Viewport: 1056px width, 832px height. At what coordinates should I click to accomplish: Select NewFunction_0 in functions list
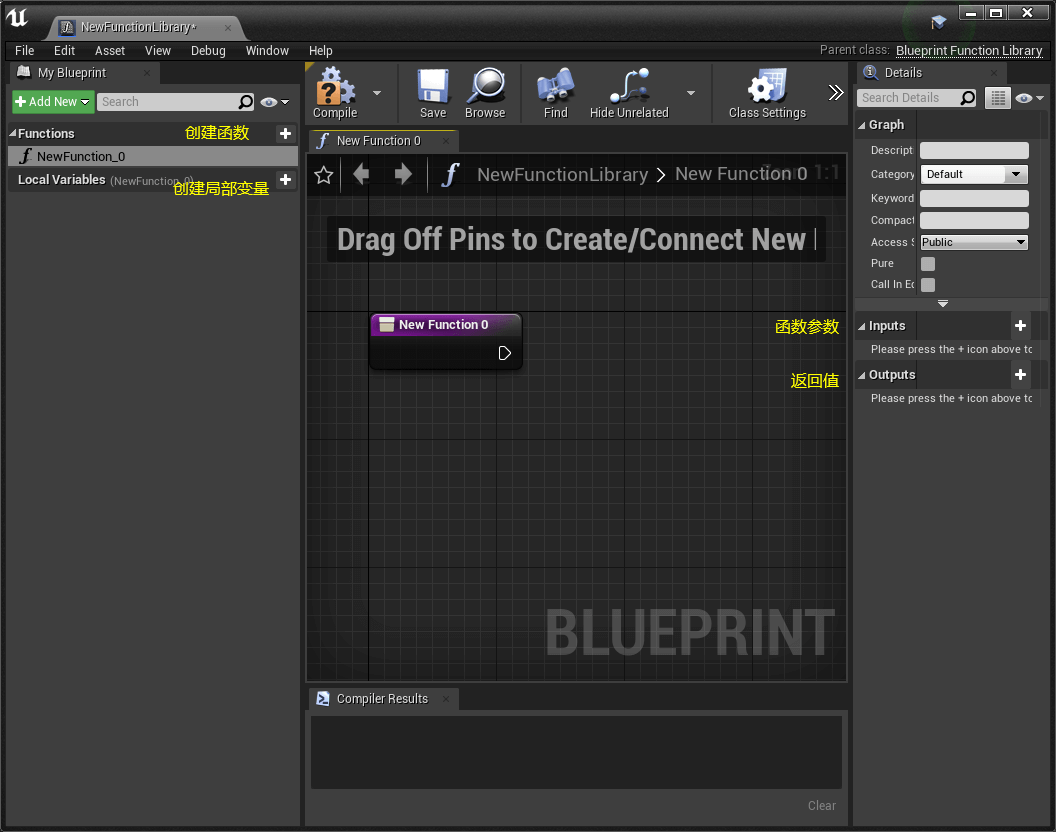pos(153,156)
